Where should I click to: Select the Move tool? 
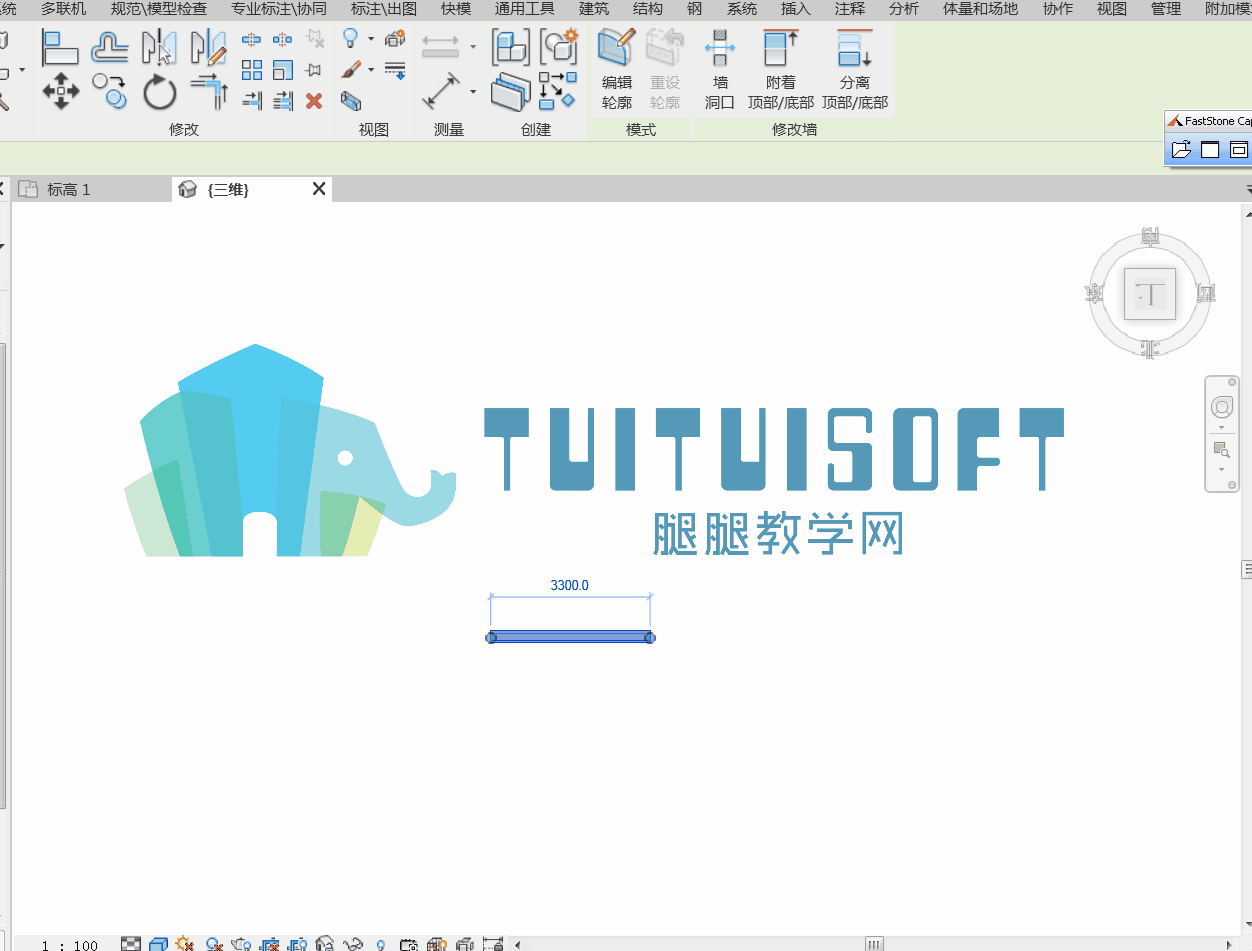click(x=60, y=91)
